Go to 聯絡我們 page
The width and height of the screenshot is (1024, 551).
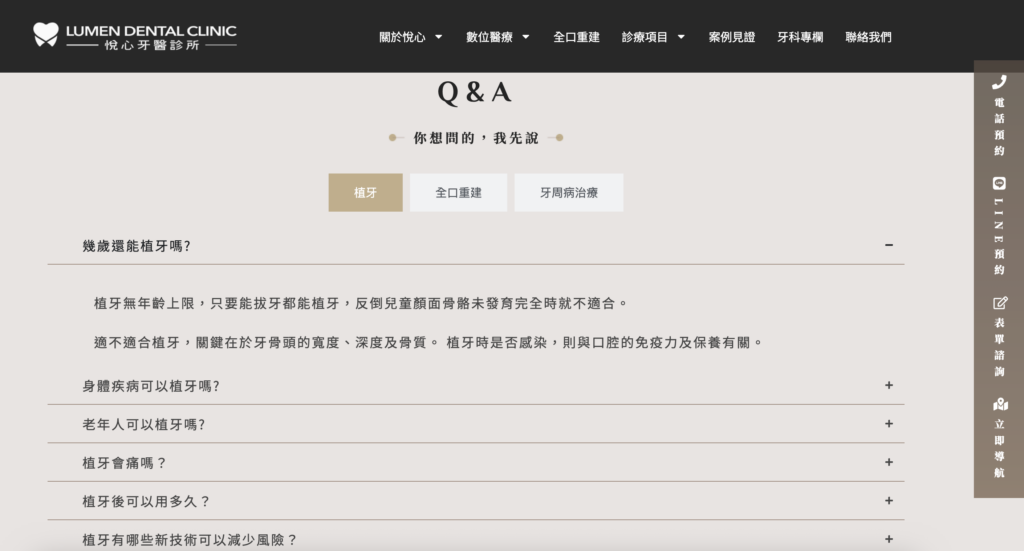(x=868, y=37)
